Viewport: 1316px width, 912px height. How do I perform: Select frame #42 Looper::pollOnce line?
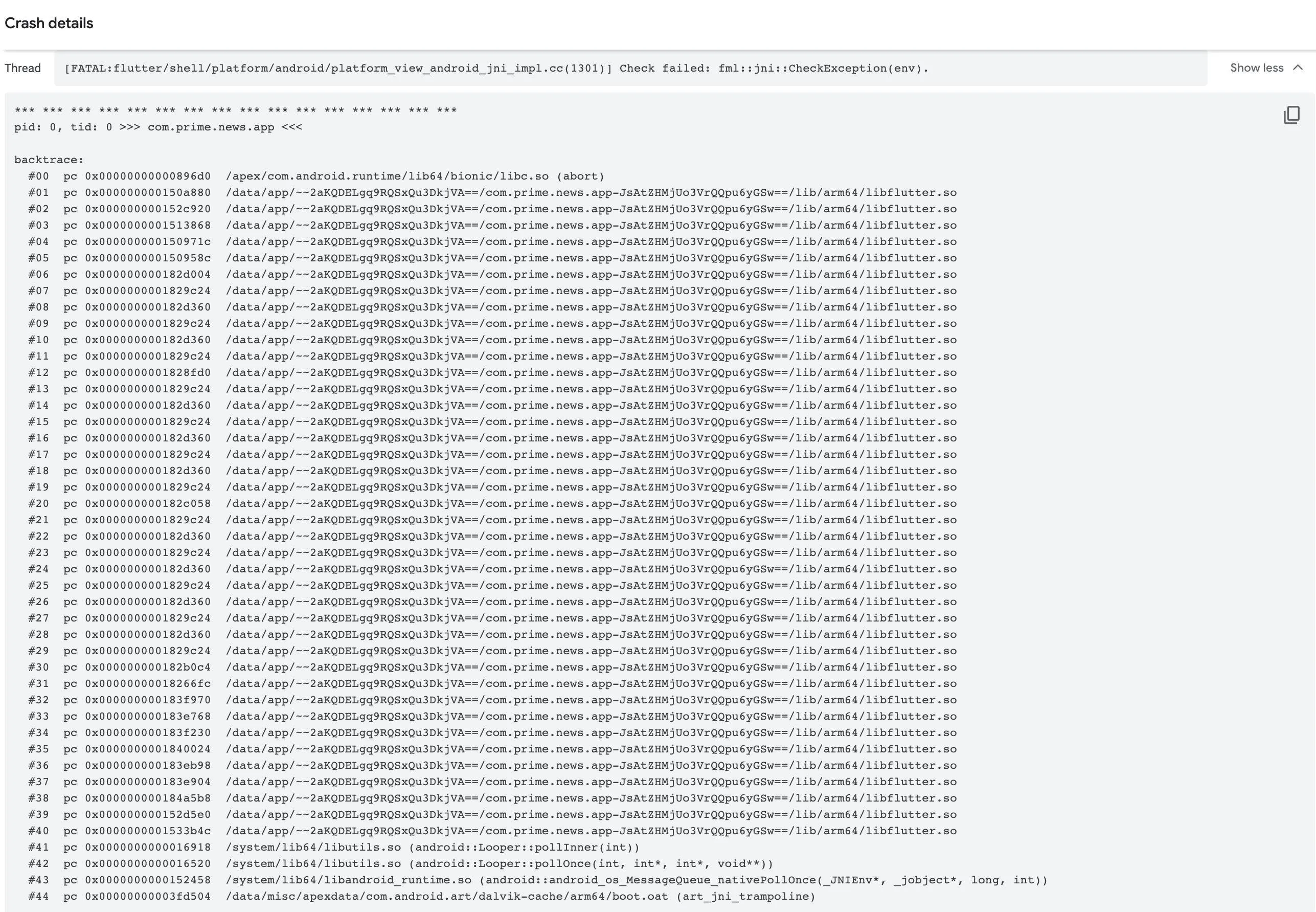pyautogui.click(x=400, y=863)
